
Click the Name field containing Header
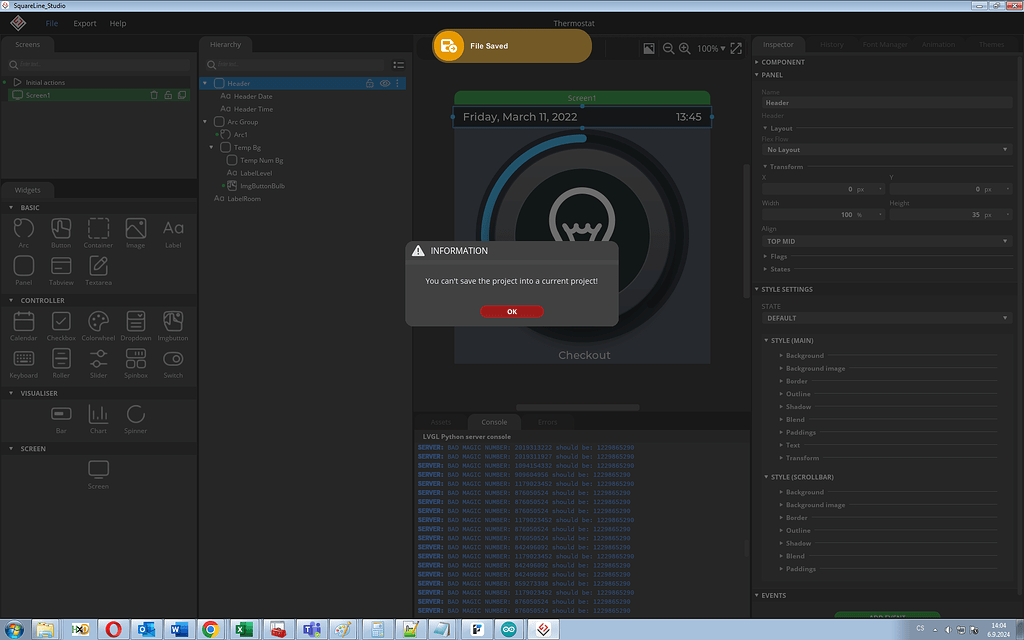click(887, 103)
